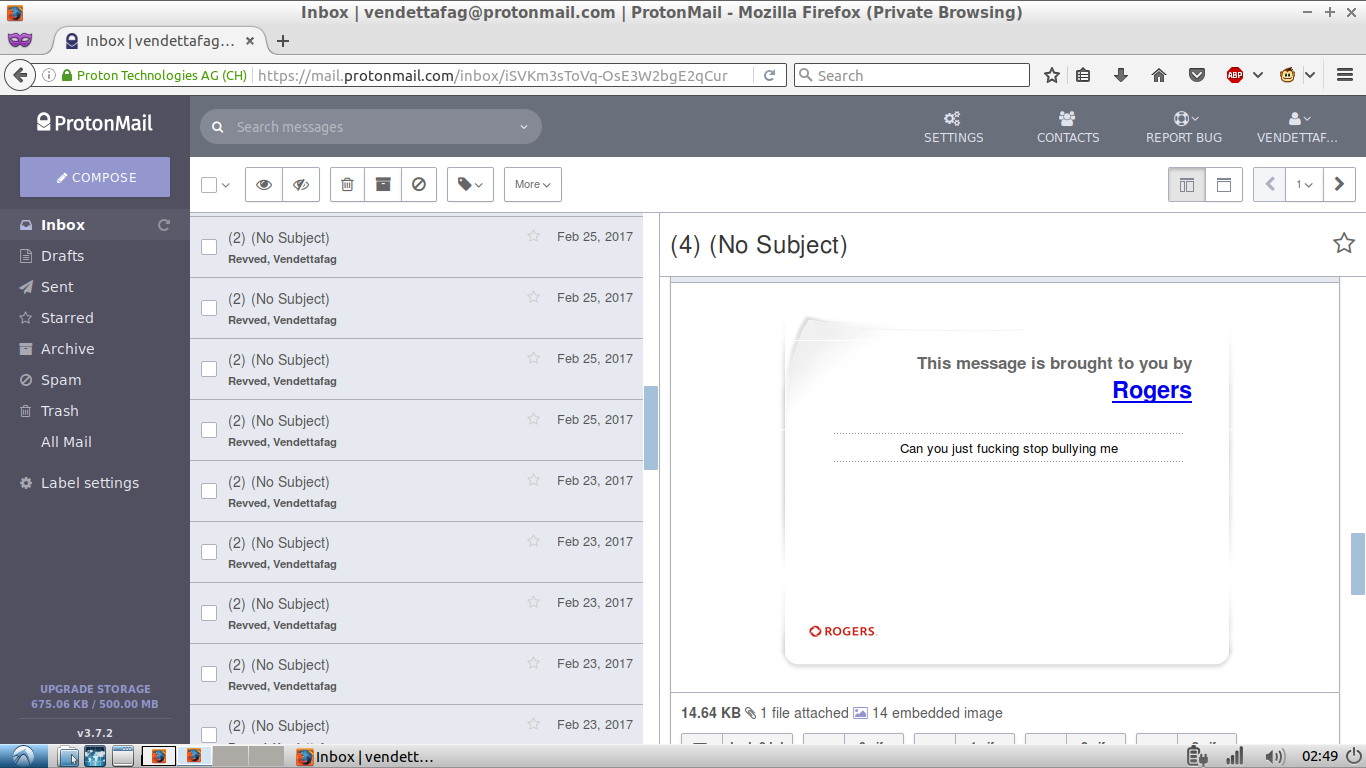Mark selected as unread (crossed eye icon)
This screenshot has width=1366, height=768.
[x=300, y=184]
